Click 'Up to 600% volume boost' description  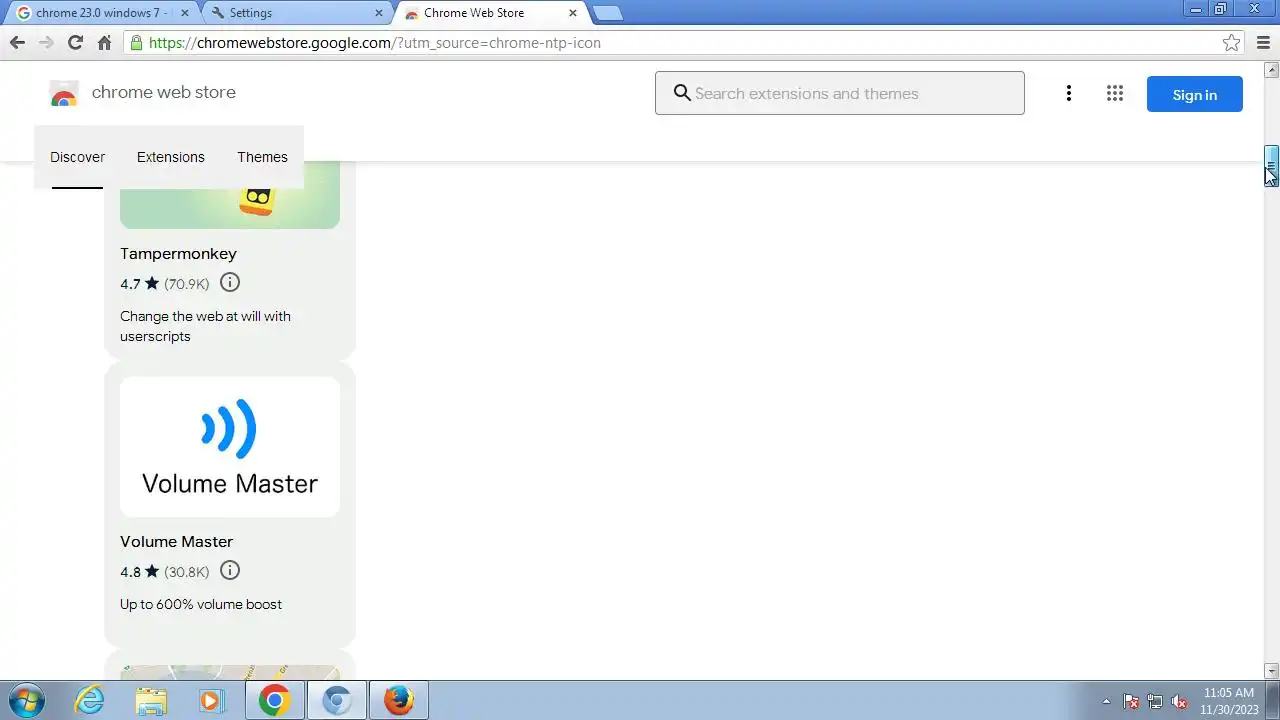201,604
